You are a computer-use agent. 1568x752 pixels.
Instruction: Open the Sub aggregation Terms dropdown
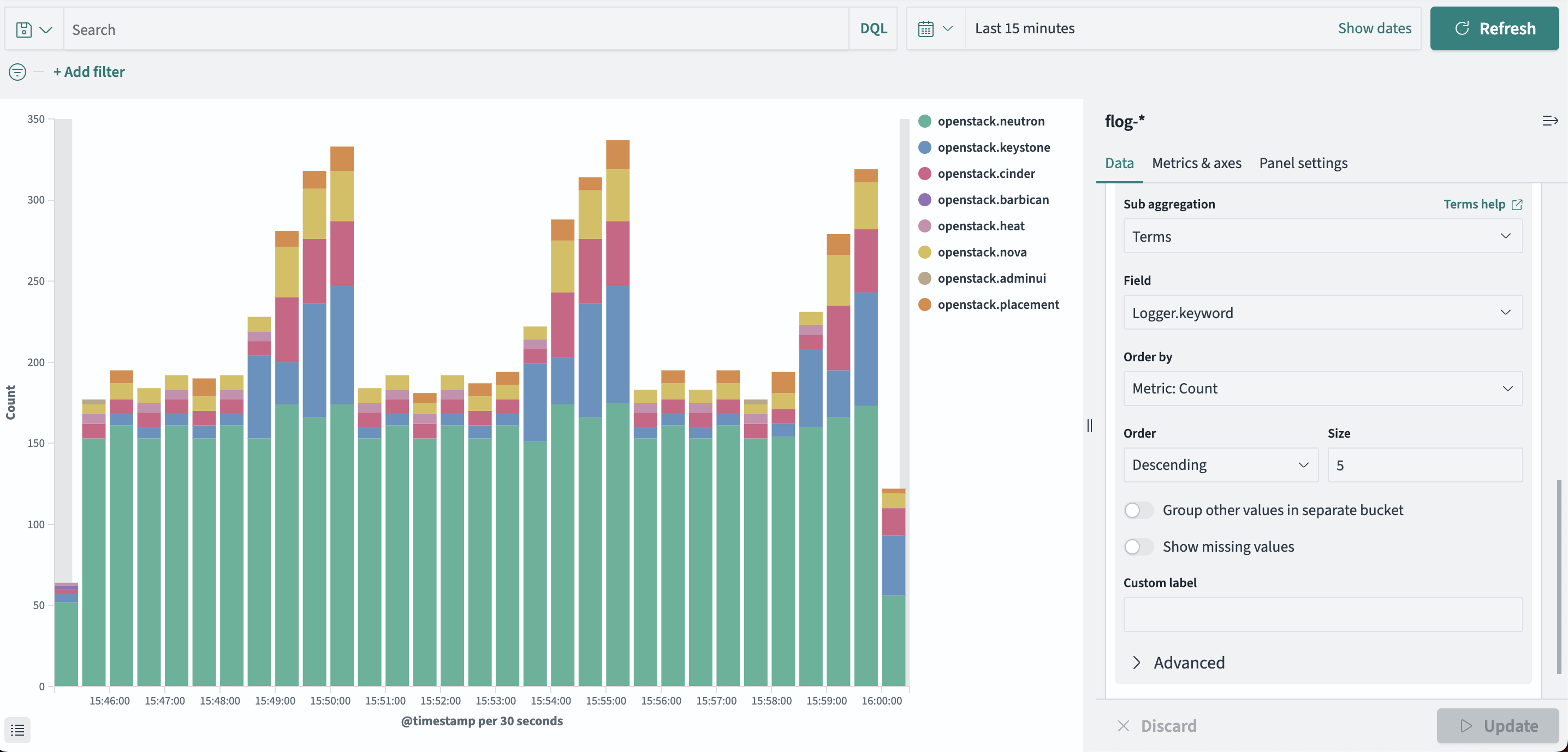(x=1322, y=236)
